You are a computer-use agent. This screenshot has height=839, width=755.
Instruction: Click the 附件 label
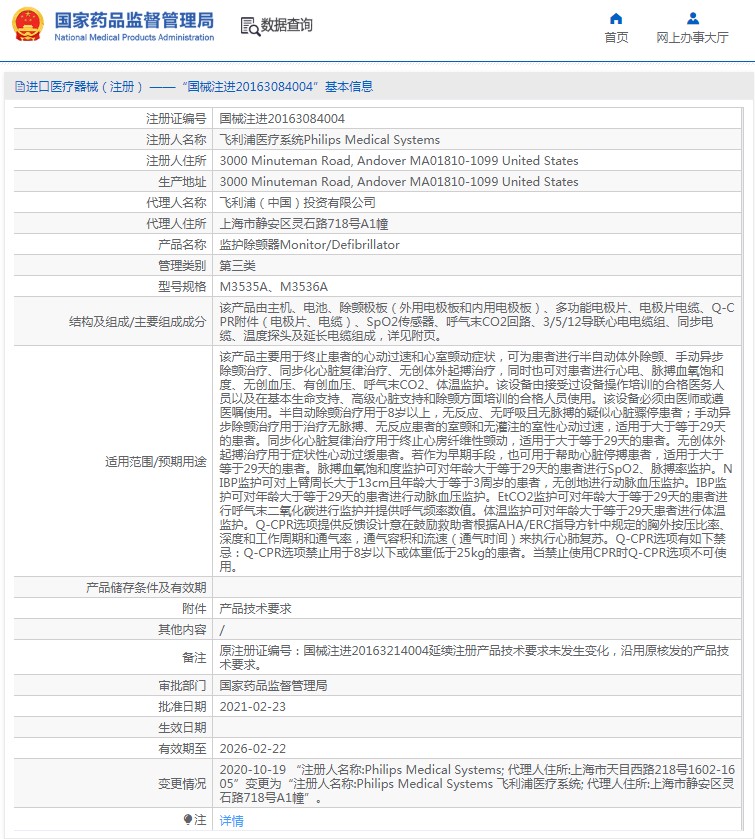pyautogui.click(x=194, y=608)
